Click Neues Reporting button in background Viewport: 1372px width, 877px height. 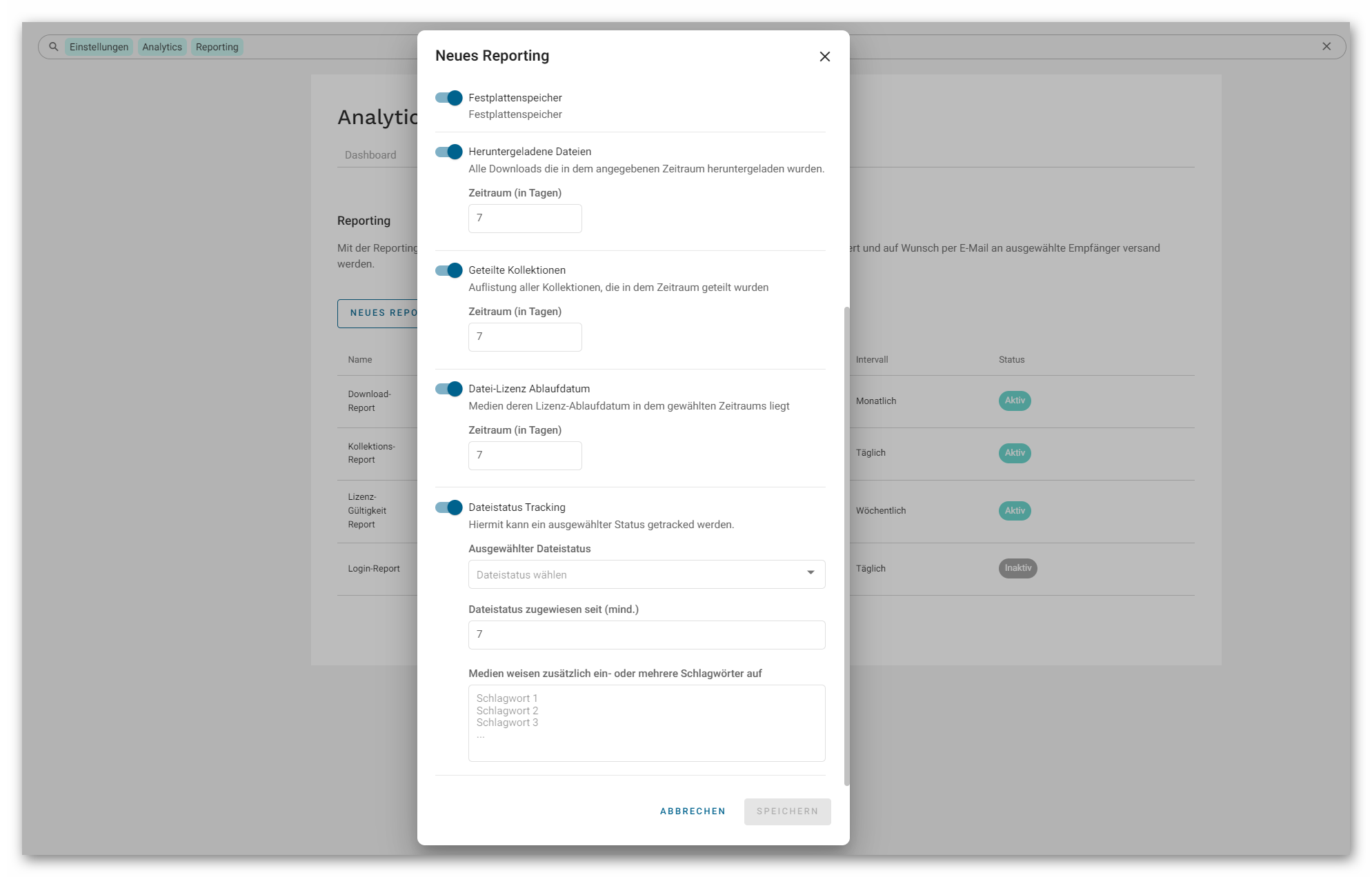coord(377,314)
